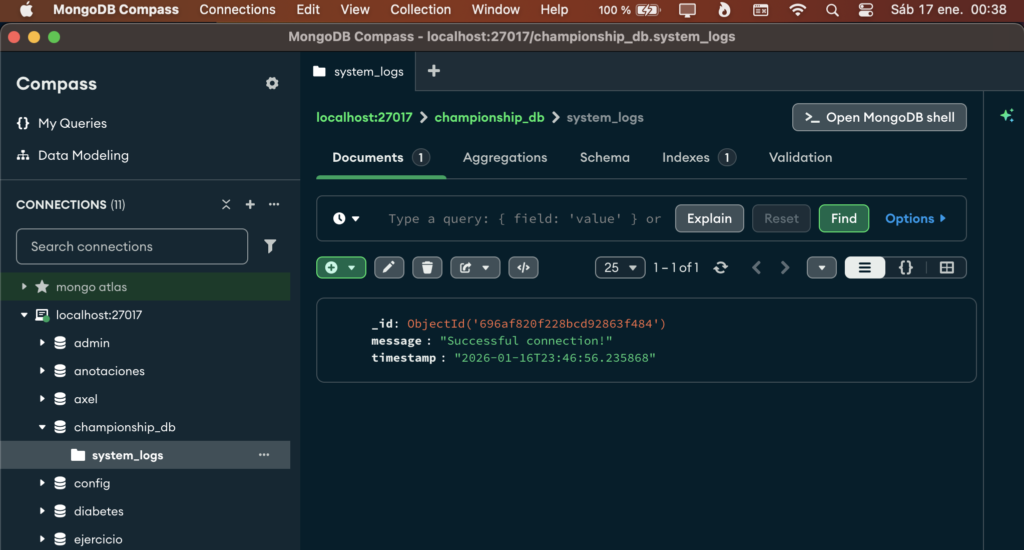The height and width of the screenshot is (550, 1024).
Task: Add a new connection with plus icon
Action: (250, 205)
